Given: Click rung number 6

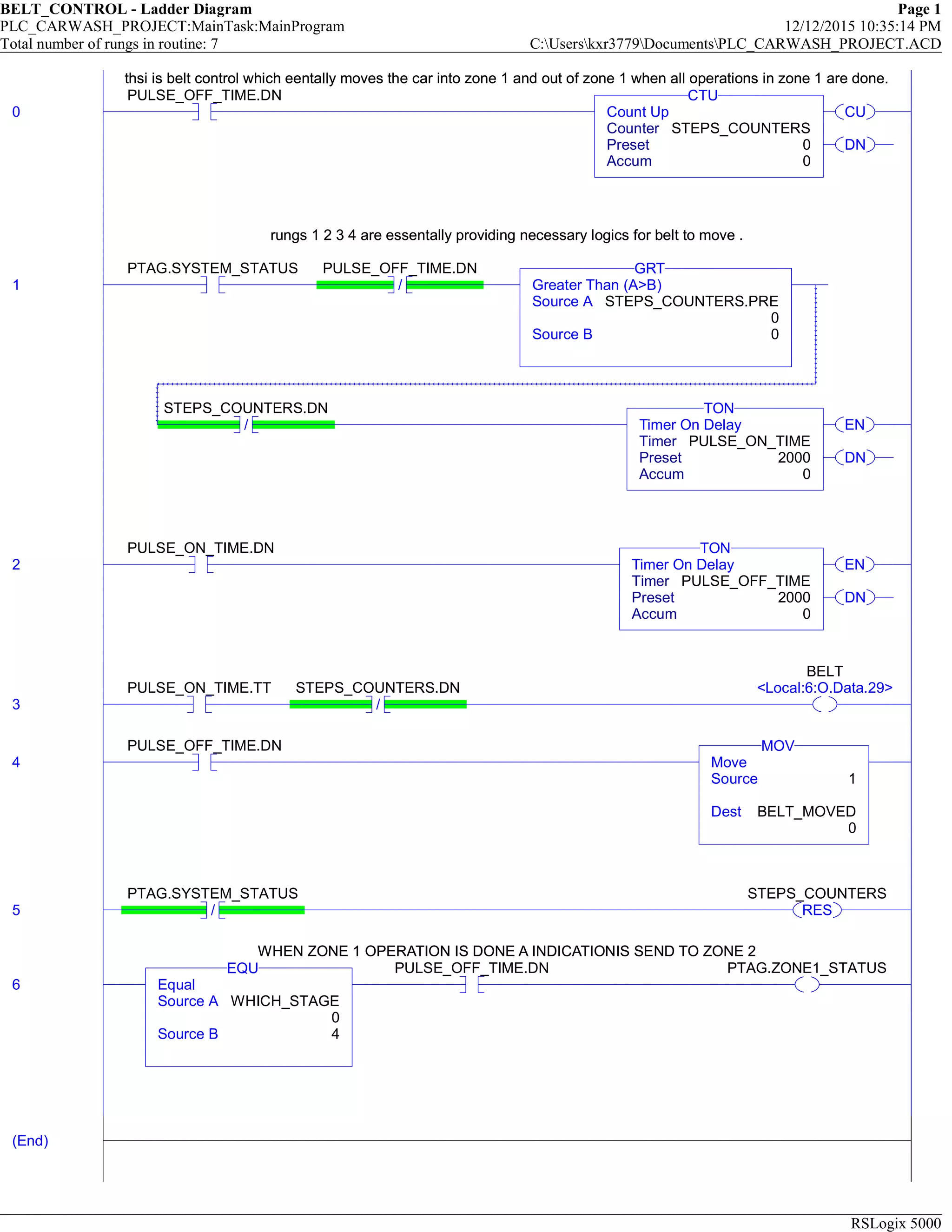Looking at the screenshot, I should point(16,984).
